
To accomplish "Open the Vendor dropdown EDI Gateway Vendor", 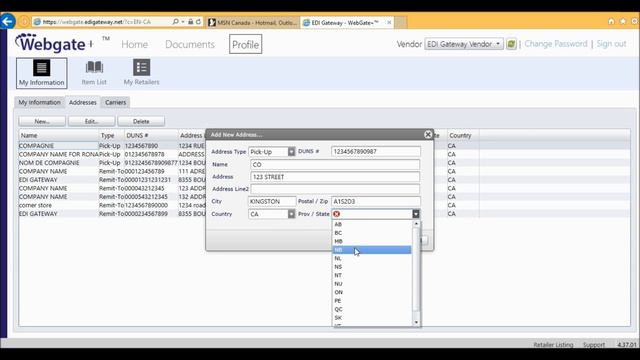I will coord(464,44).
